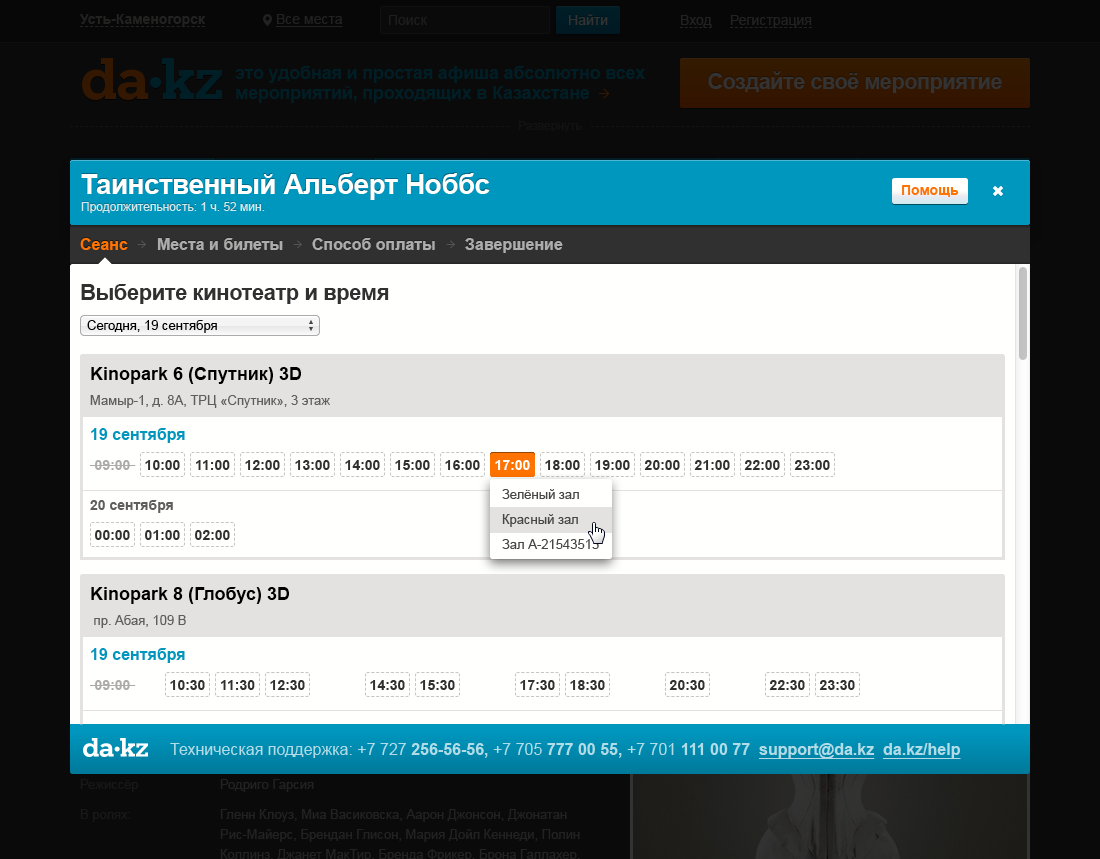1100x859 pixels.
Task: Go to Завершение step
Action: (x=514, y=244)
